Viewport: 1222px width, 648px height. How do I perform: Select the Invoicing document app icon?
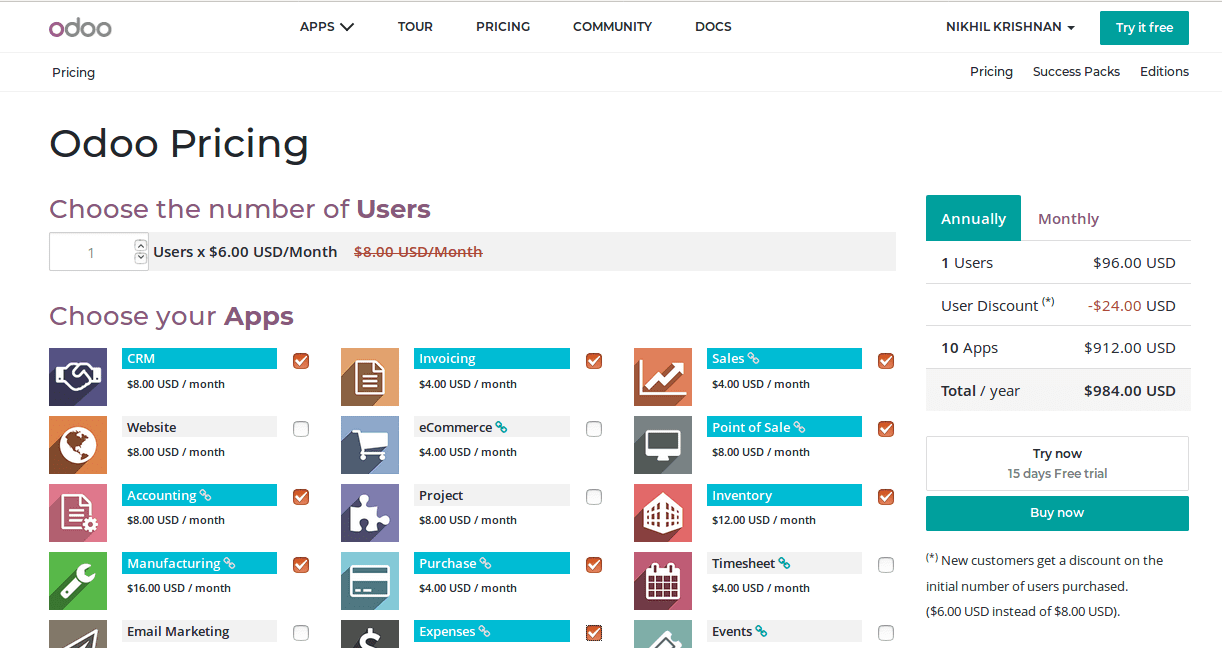click(x=370, y=377)
